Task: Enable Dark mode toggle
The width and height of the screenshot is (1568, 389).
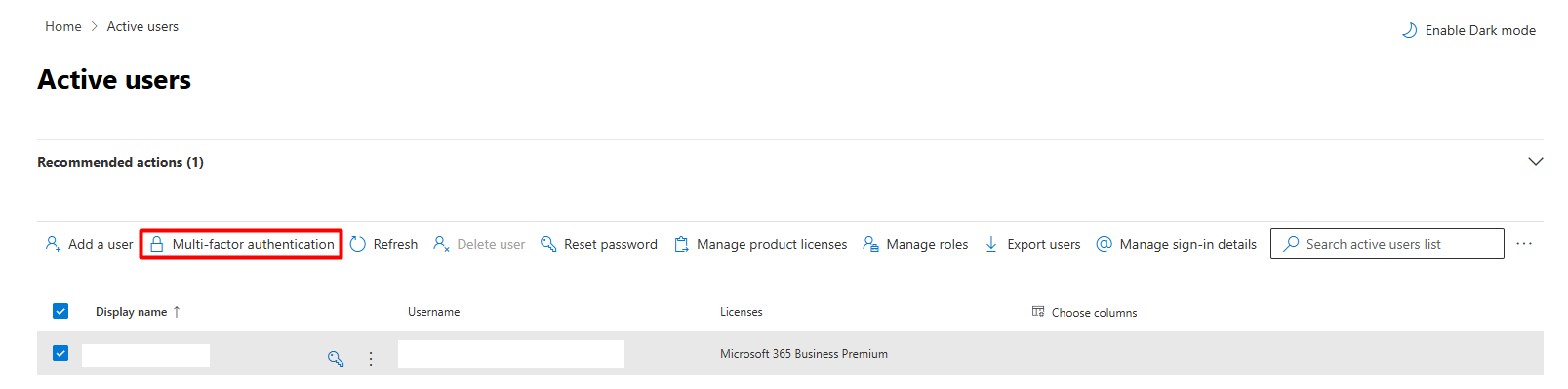Action: pyautogui.click(x=1468, y=30)
